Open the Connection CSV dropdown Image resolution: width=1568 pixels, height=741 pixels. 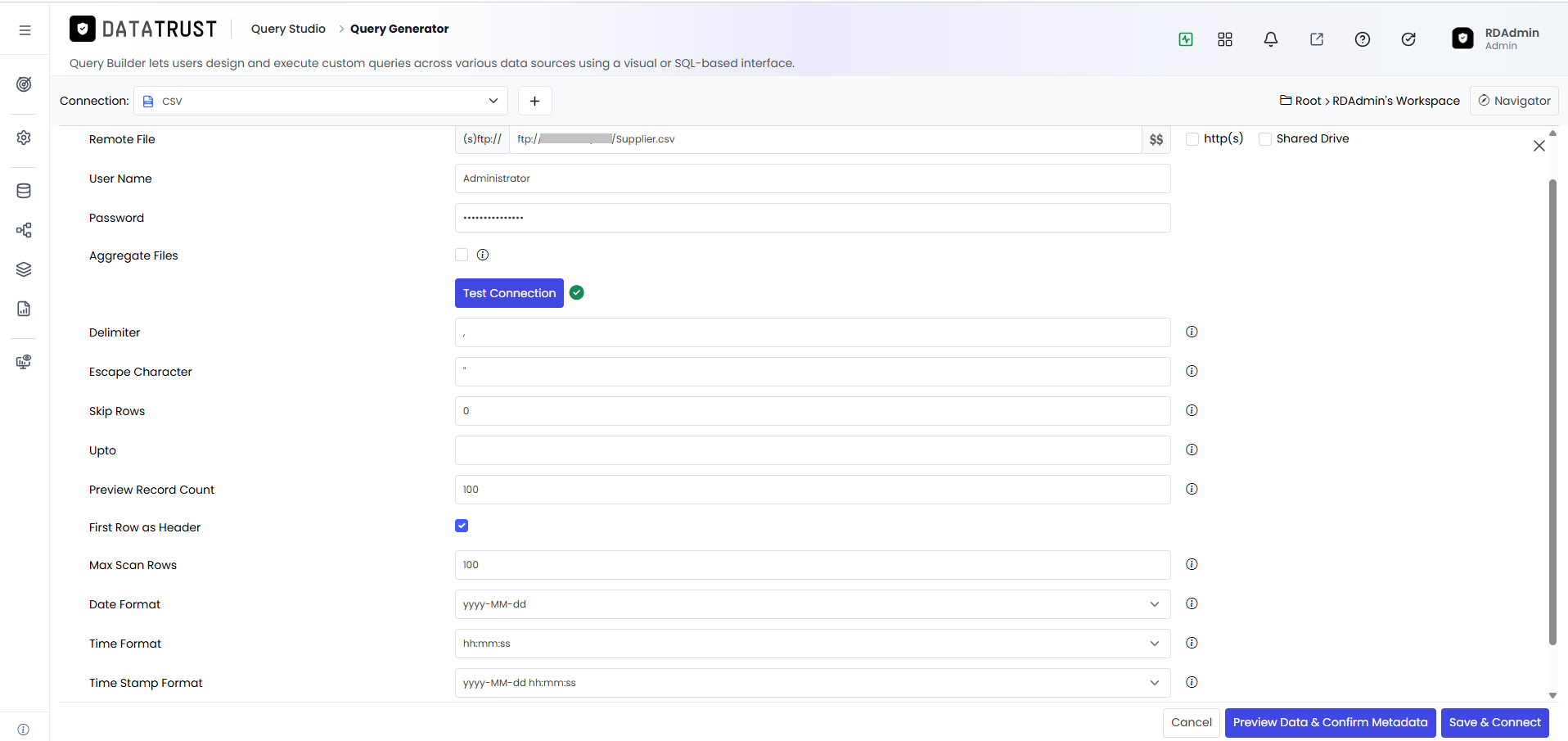321,101
